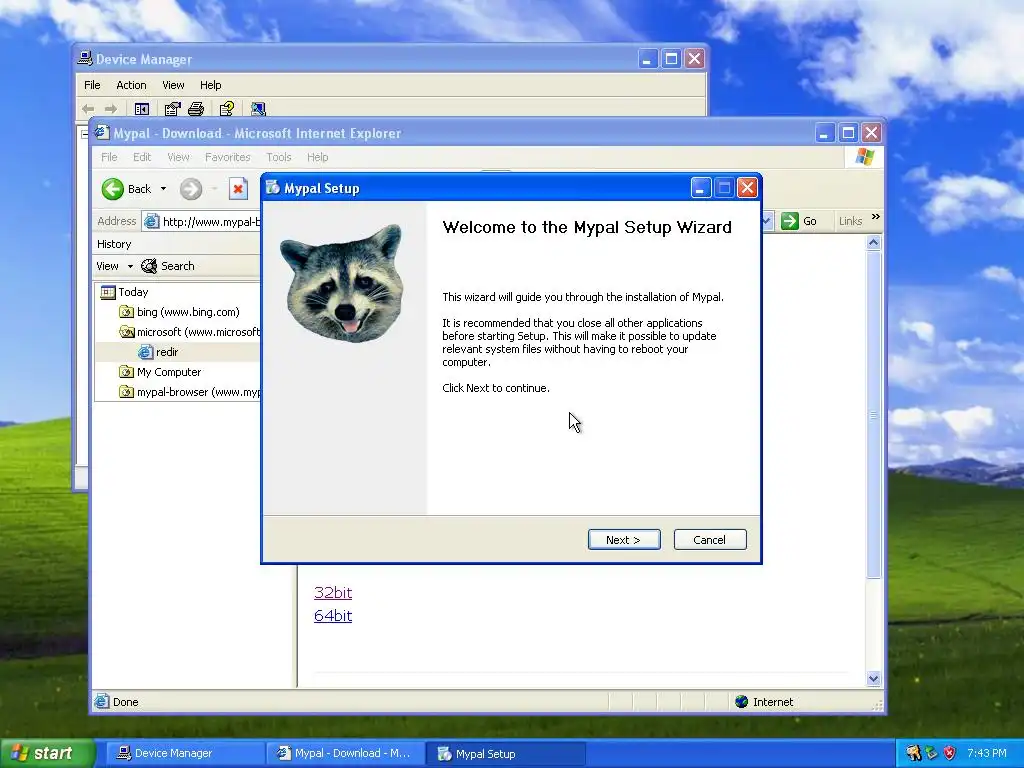Open File menu in Device Manager
The height and width of the screenshot is (768, 1024).
pos(92,85)
